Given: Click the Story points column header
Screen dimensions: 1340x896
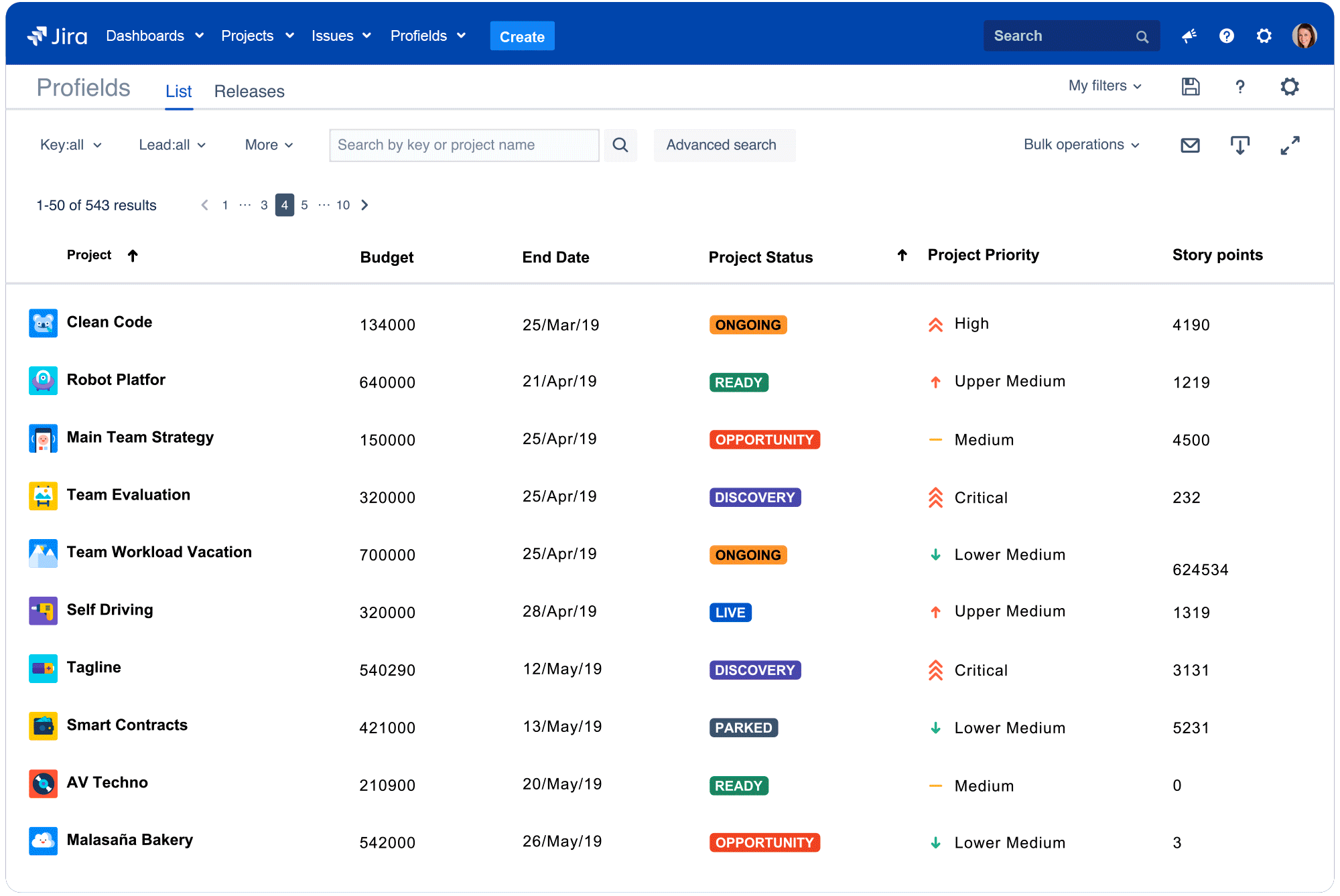Looking at the screenshot, I should click(1217, 255).
